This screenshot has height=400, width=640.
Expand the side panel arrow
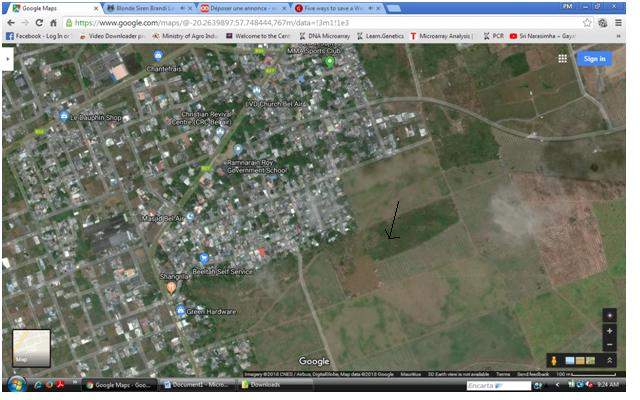tap(8, 58)
